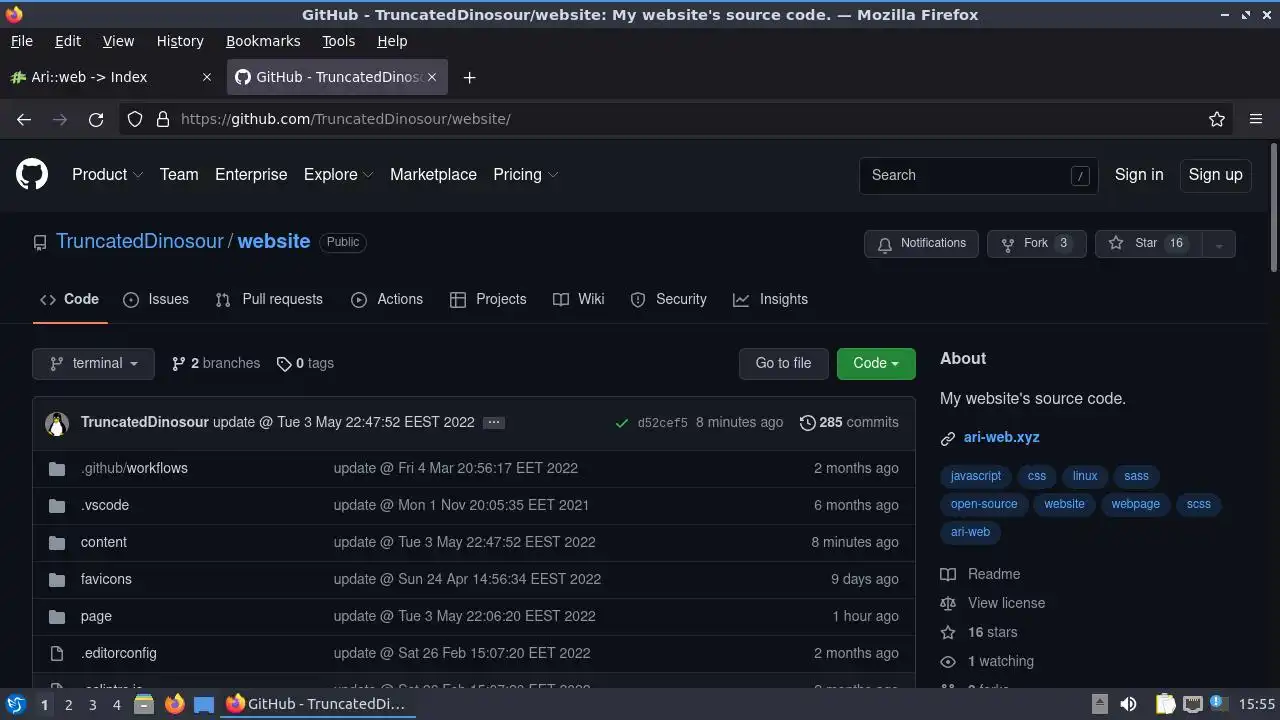Click the folder icon next to favicons

click(x=57, y=579)
